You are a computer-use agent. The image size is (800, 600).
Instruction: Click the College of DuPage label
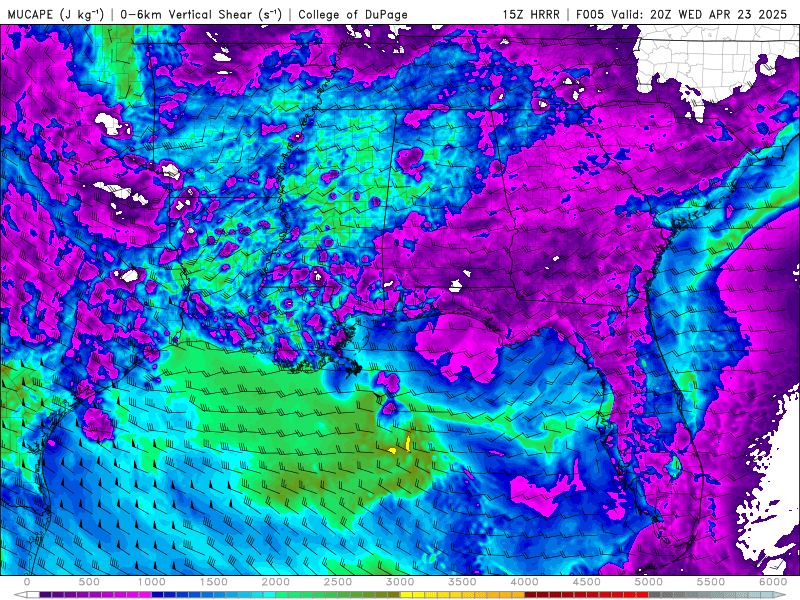click(x=353, y=15)
